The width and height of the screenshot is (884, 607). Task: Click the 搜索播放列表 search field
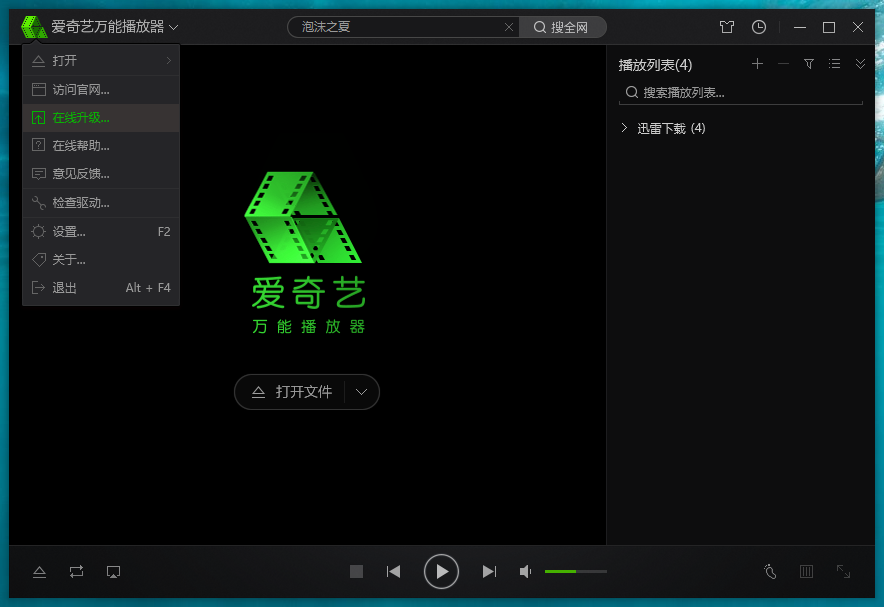[741, 92]
